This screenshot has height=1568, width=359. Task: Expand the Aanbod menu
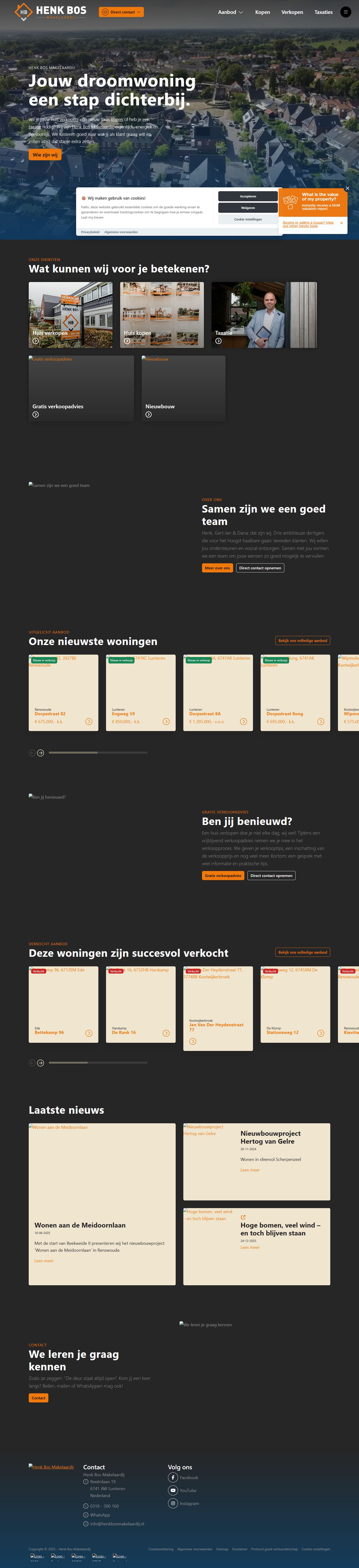[231, 12]
